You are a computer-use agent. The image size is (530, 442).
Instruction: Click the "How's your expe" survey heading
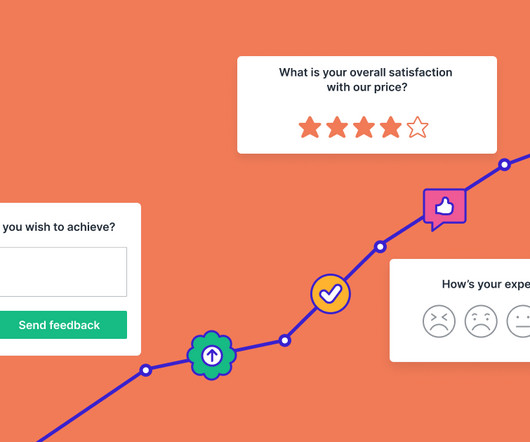[x=486, y=285]
